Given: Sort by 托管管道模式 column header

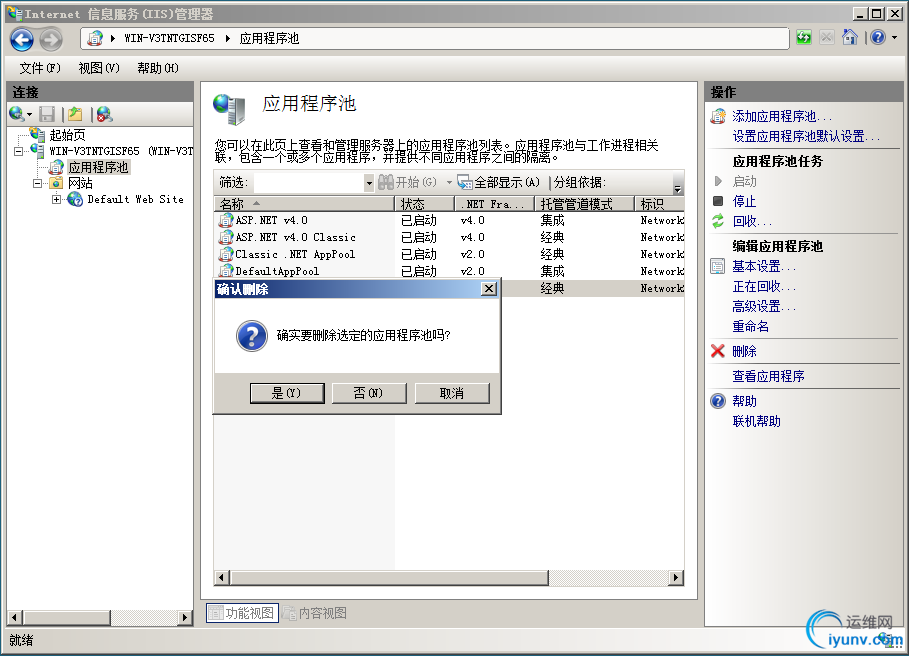Looking at the screenshot, I should coord(584,204).
